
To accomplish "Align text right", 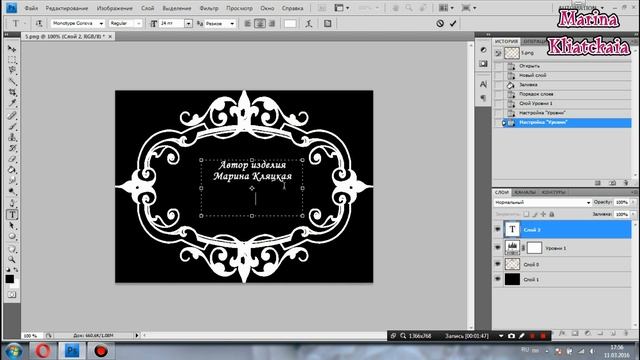I will pyautogui.click(x=272, y=24).
